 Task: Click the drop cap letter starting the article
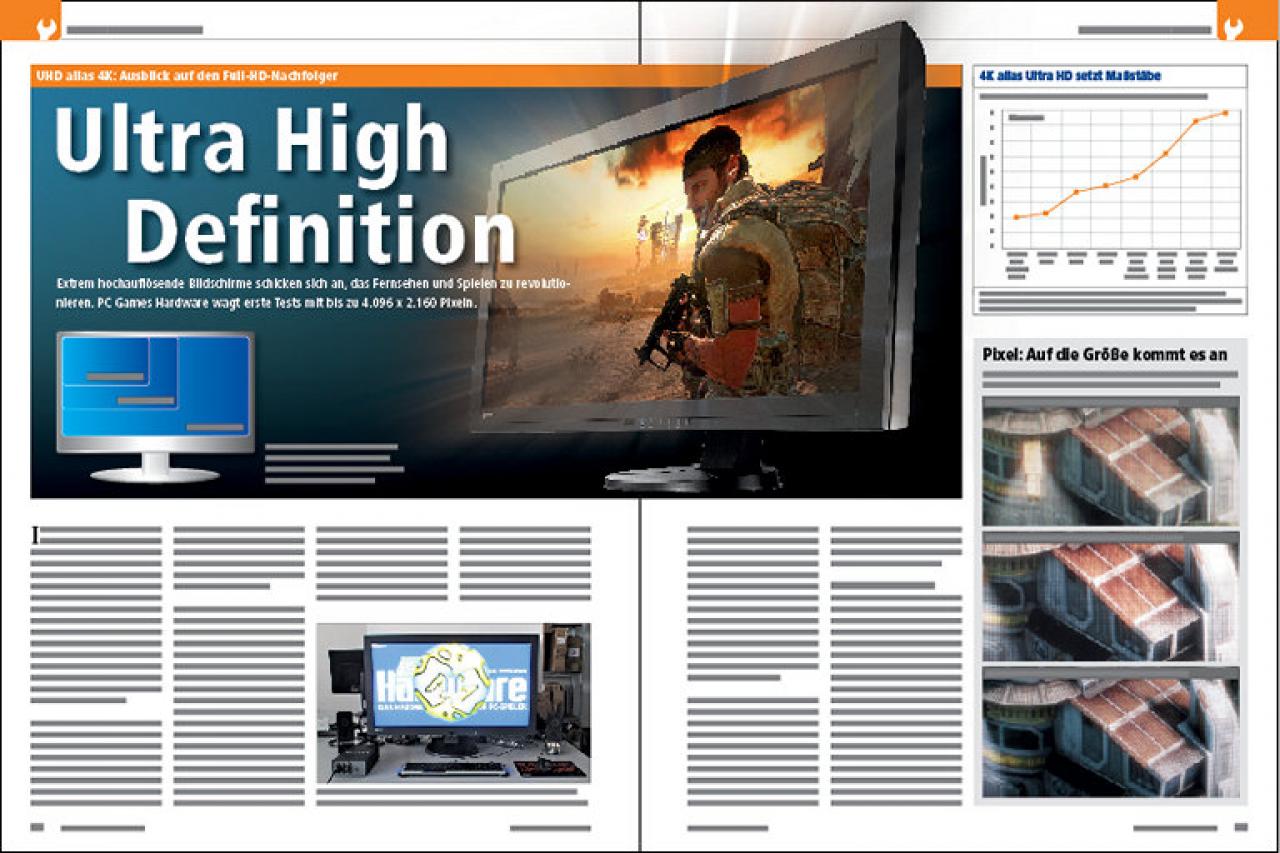36,536
